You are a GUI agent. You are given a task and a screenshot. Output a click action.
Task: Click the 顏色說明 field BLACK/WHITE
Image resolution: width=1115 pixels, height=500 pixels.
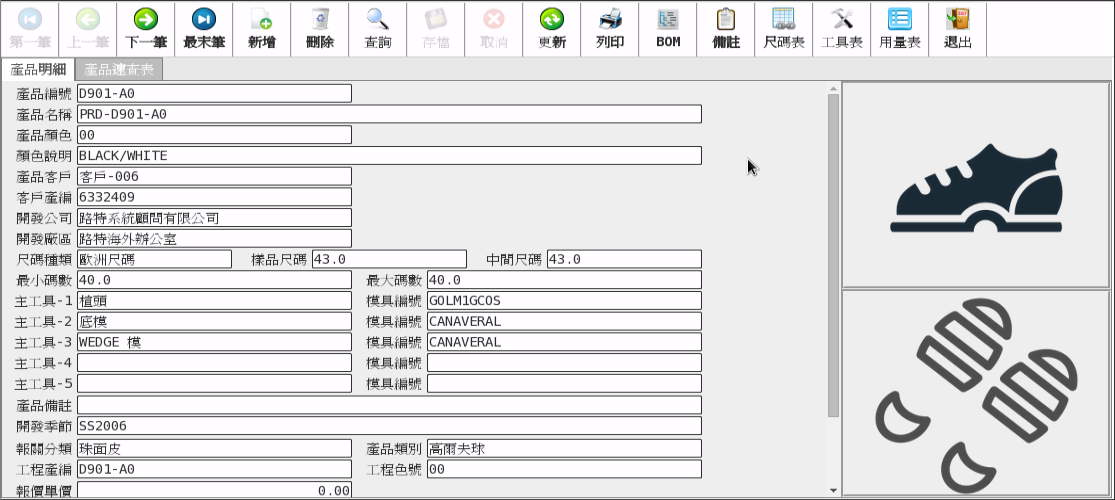(389, 155)
